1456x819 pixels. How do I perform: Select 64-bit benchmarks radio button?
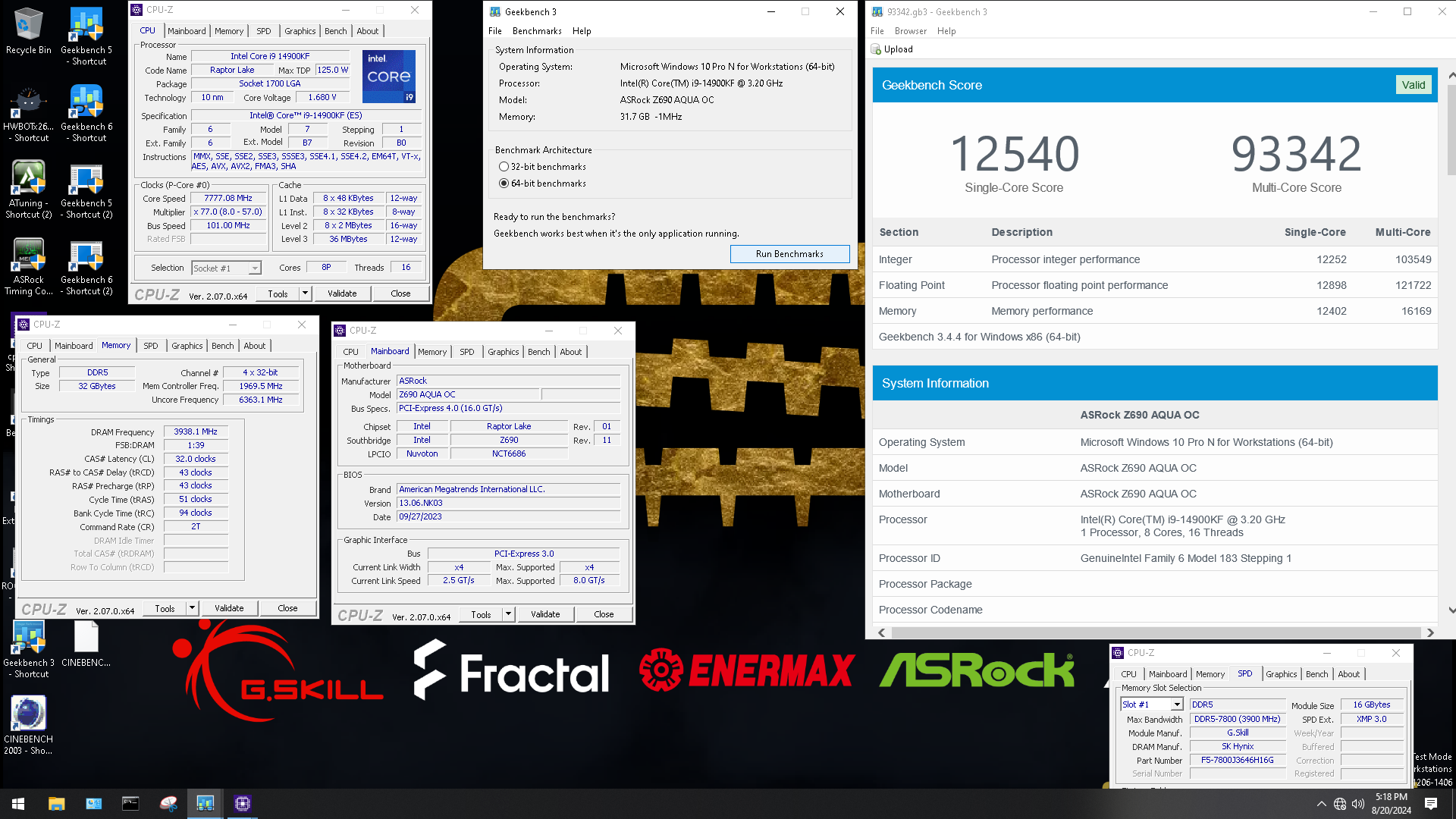pos(504,184)
